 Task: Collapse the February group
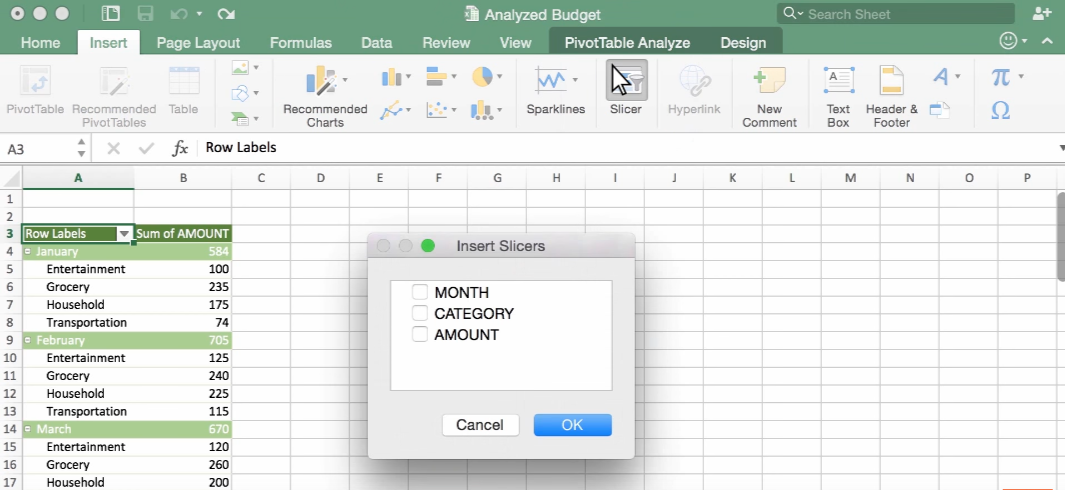pos(28,340)
